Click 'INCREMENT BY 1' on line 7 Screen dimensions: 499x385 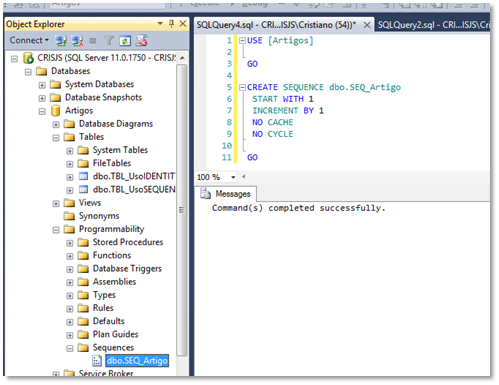(288, 111)
